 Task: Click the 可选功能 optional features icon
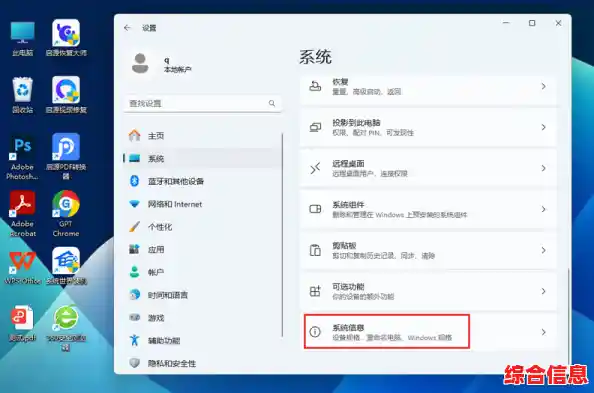pyautogui.click(x=315, y=291)
